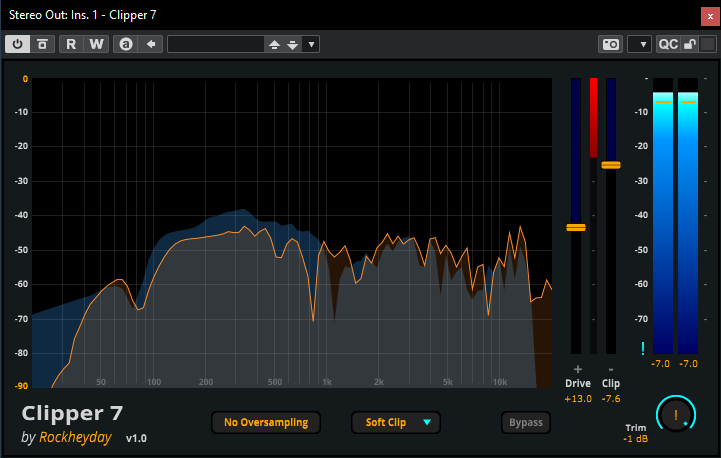Click the Trim value -1 dB
The width and height of the screenshot is (721, 458).
[635, 439]
